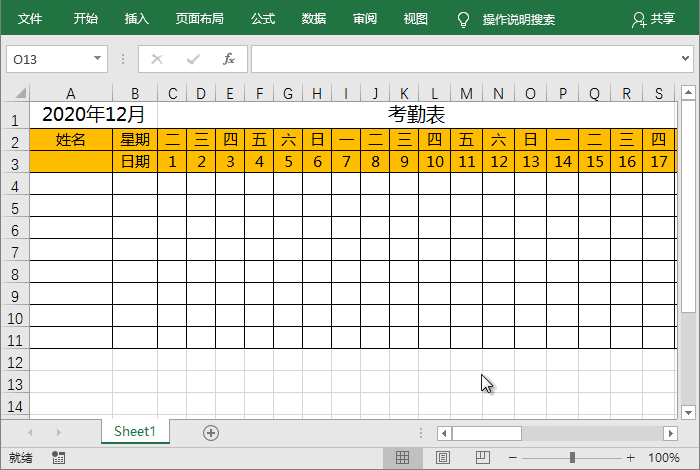
Task: Click the previous sheet navigation arrow
Action: 30,432
